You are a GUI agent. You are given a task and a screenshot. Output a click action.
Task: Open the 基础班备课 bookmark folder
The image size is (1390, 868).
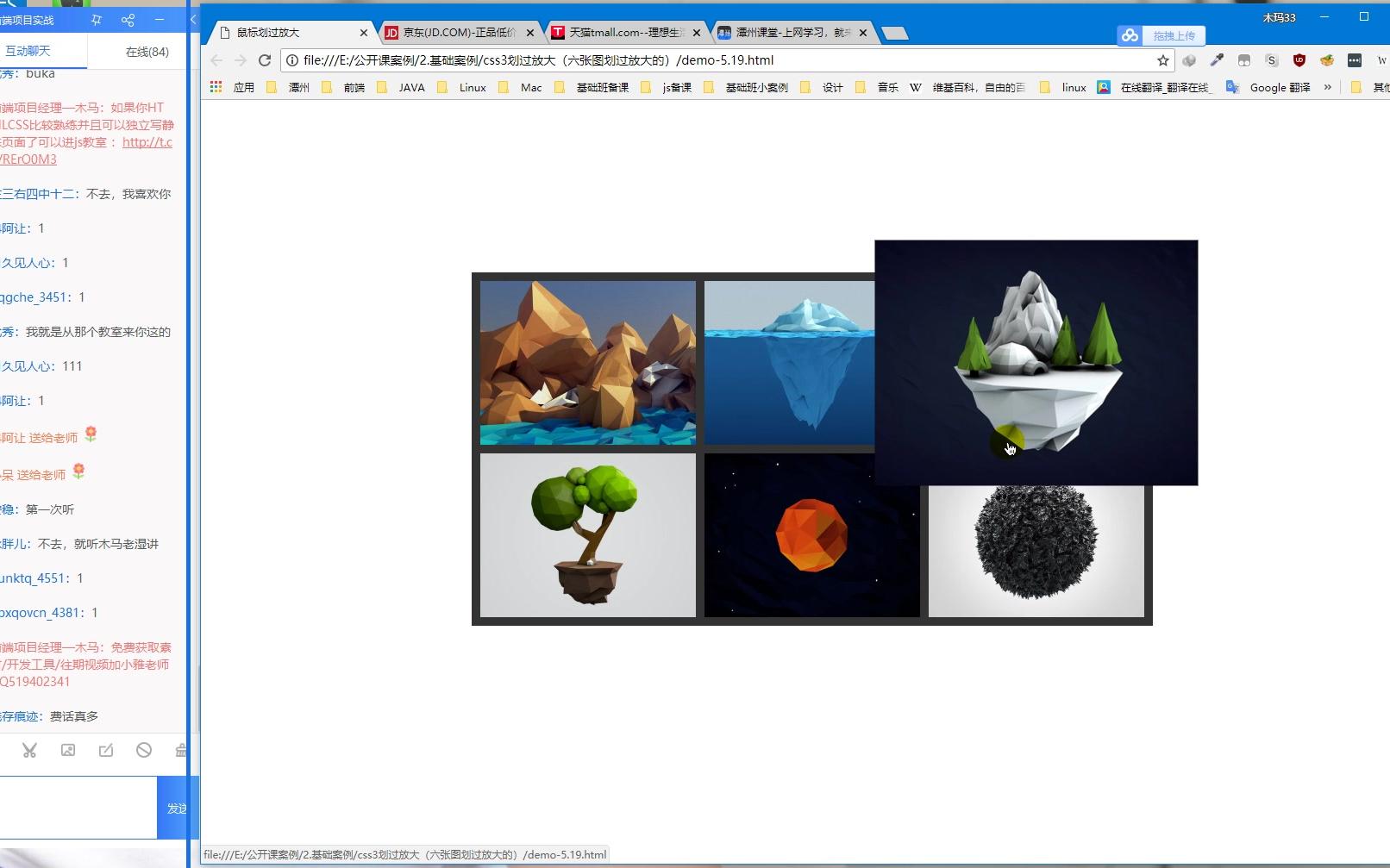pos(592,87)
